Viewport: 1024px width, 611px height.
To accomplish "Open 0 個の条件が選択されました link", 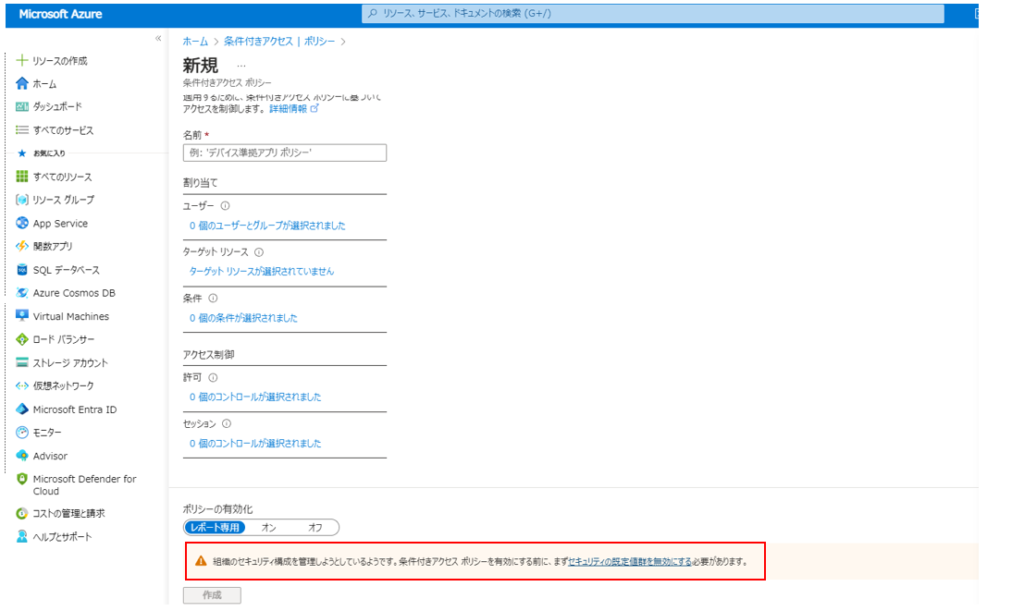I will [243, 318].
